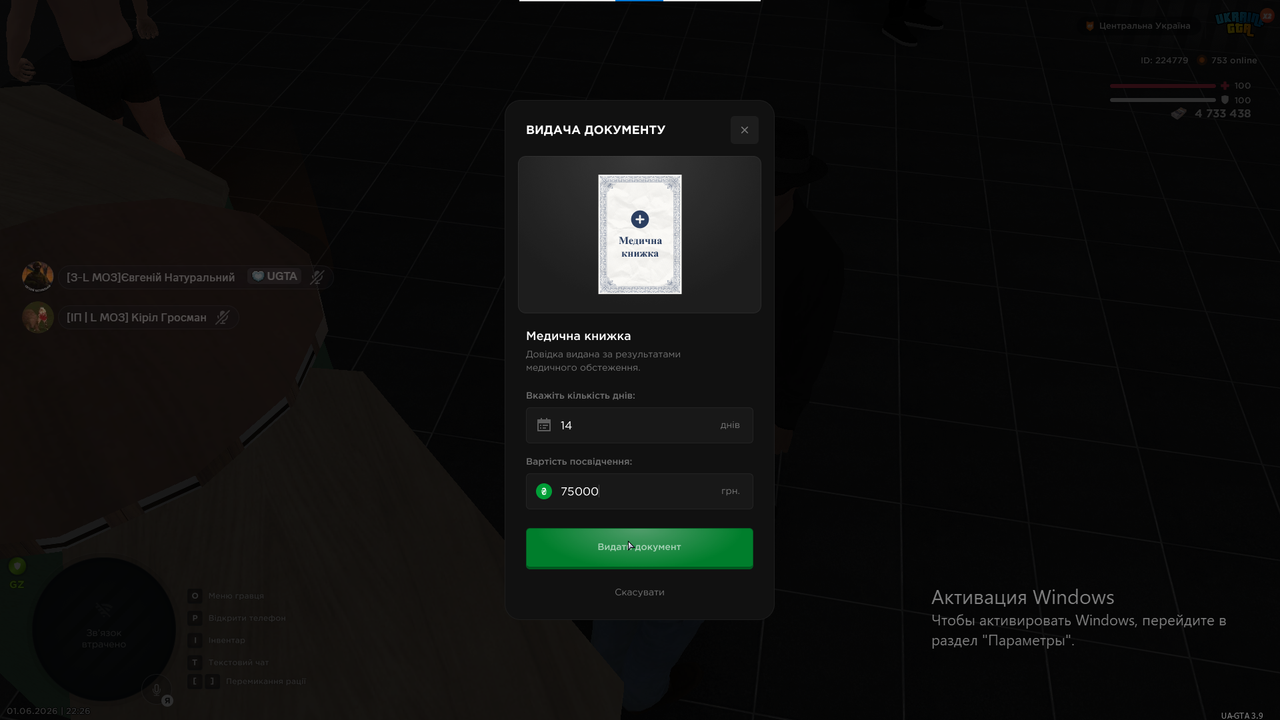Click the I key hint icon
Image resolution: width=1280 pixels, height=720 pixels.
pos(195,640)
